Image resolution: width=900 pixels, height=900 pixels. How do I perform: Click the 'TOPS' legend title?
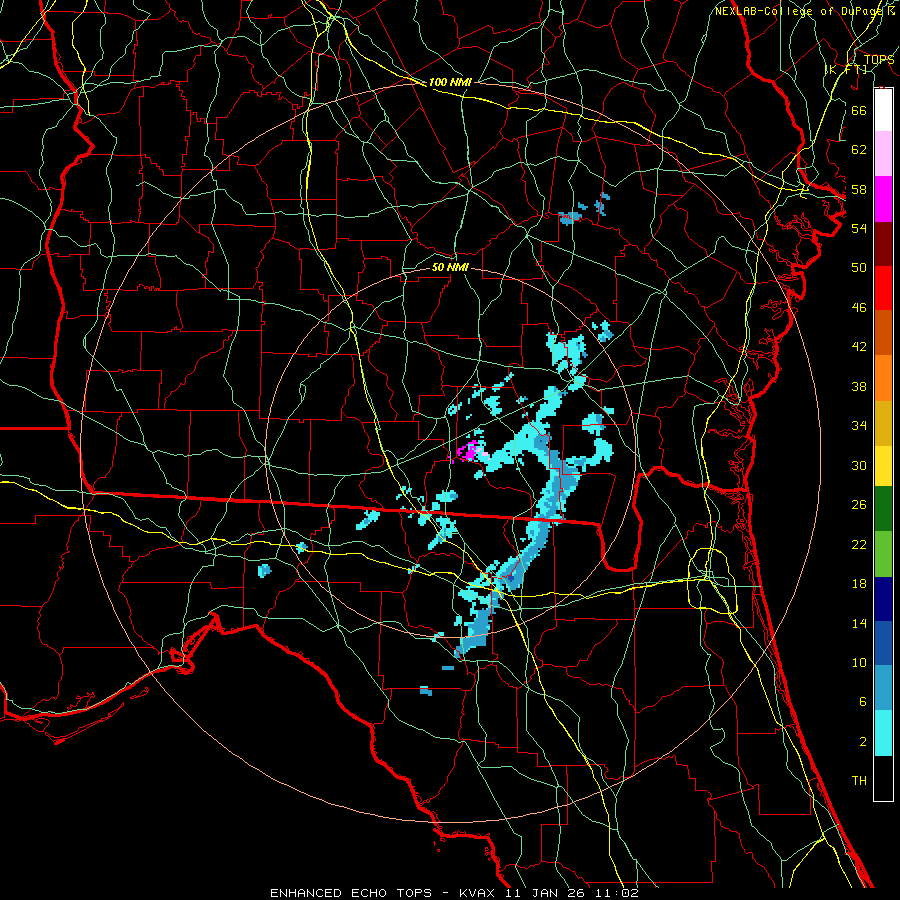[879, 59]
